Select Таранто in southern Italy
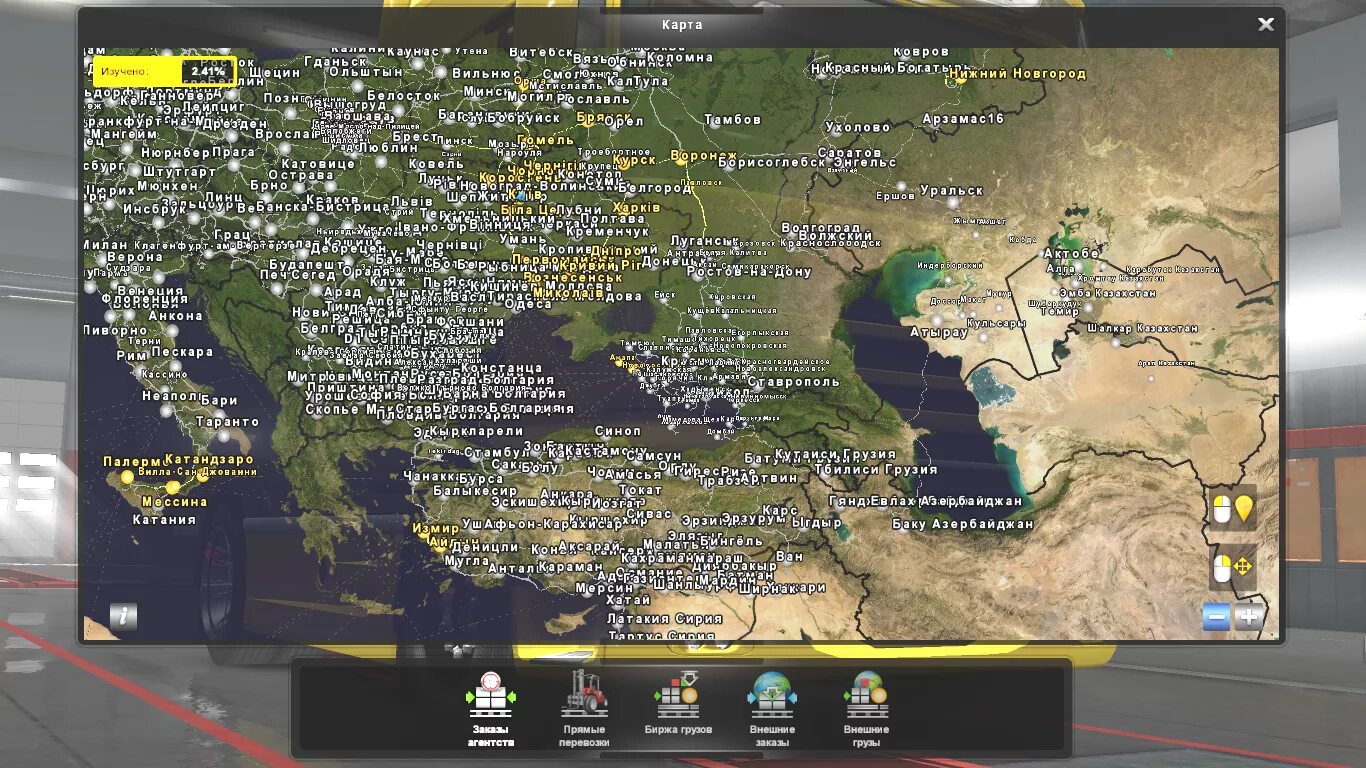The width and height of the screenshot is (1366, 768). pos(228,421)
